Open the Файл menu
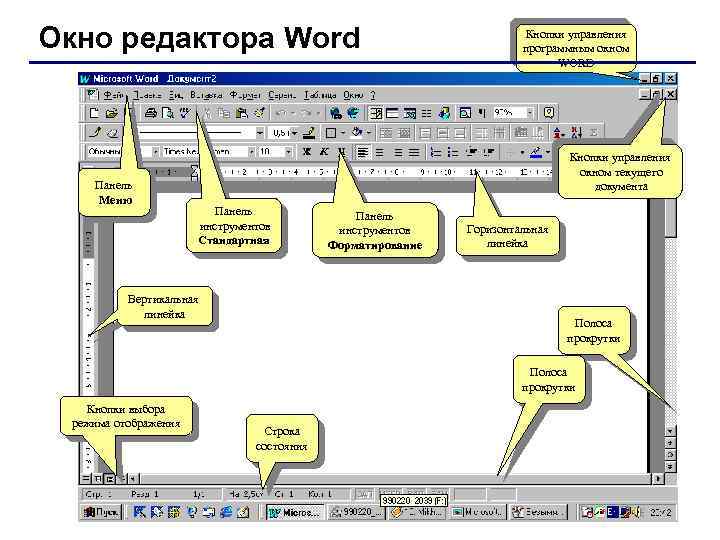Viewport: 720px width, 540px height. [113, 95]
